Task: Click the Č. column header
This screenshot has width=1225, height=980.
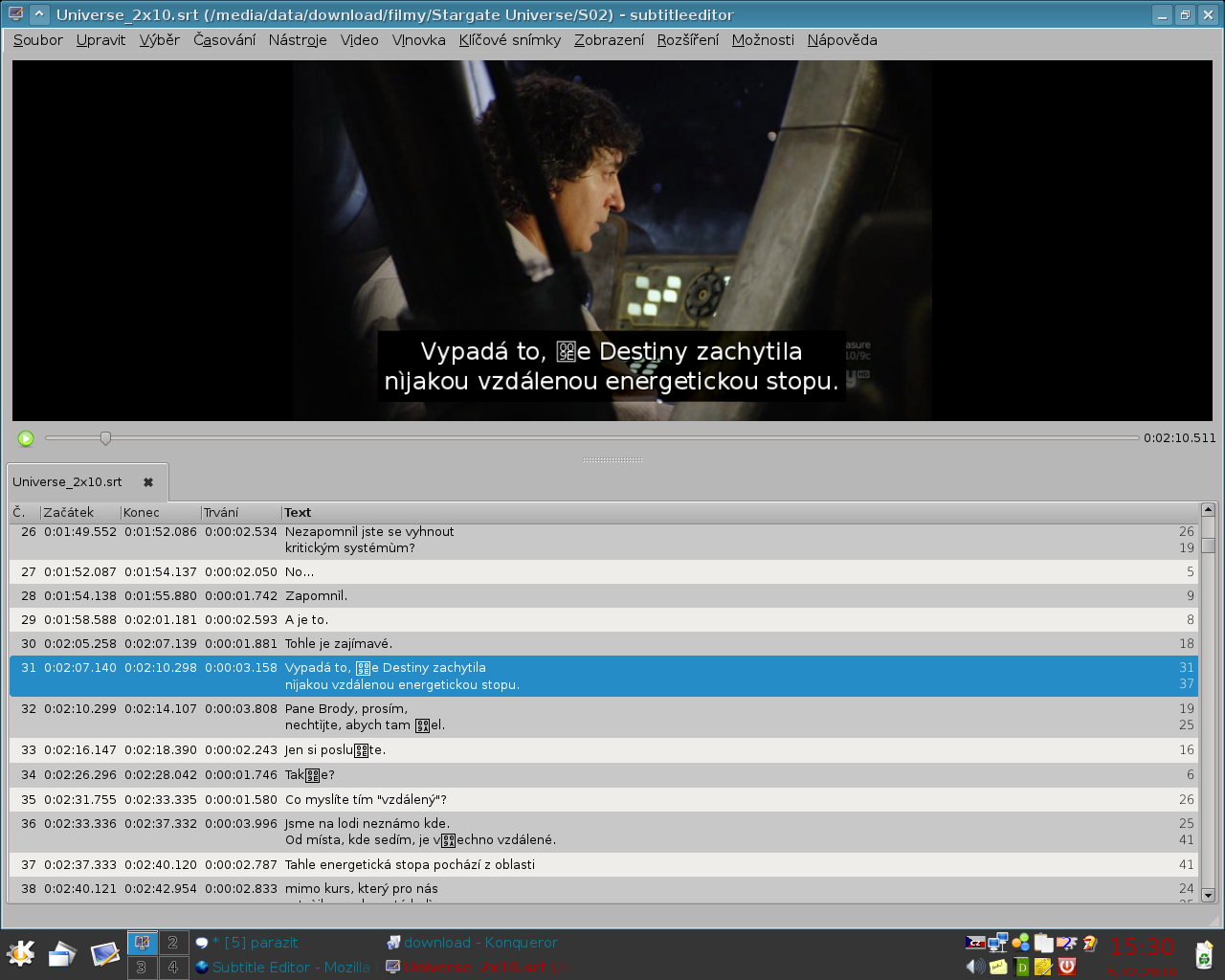Action: pyautogui.click(x=25, y=513)
